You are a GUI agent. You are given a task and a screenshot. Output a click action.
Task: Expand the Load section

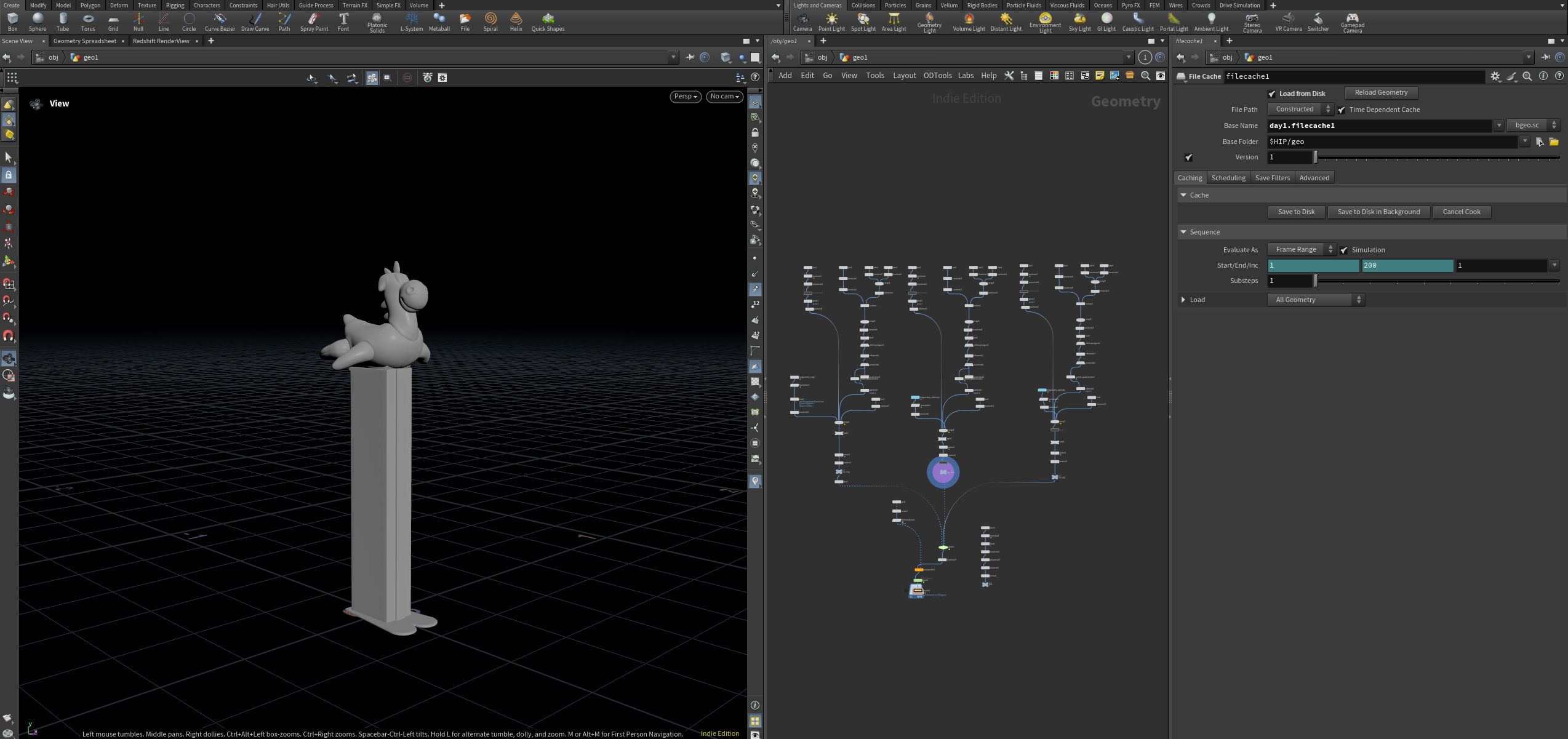tap(1183, 300)
